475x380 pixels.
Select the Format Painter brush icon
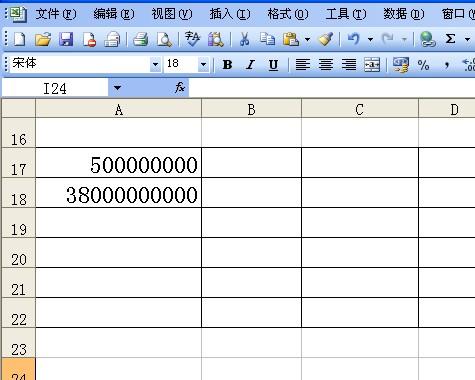click(x=326, y=39)
